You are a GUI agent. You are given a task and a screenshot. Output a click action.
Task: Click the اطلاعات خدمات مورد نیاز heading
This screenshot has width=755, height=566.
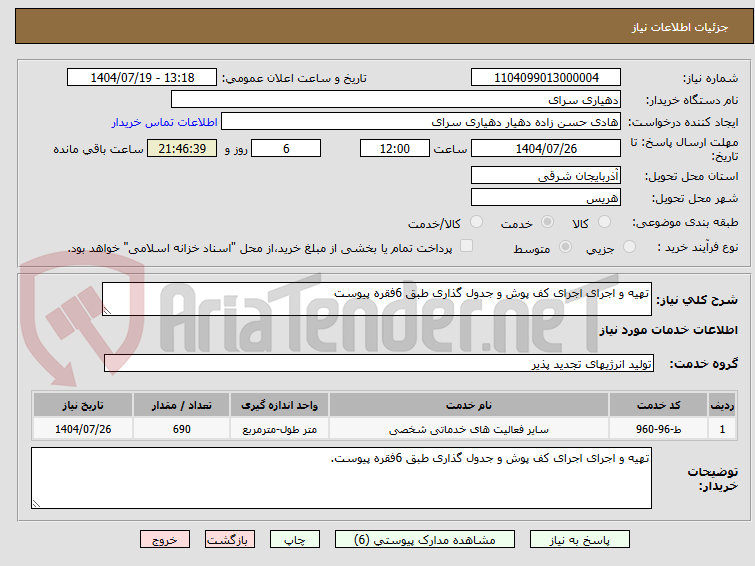coord(668,330)
